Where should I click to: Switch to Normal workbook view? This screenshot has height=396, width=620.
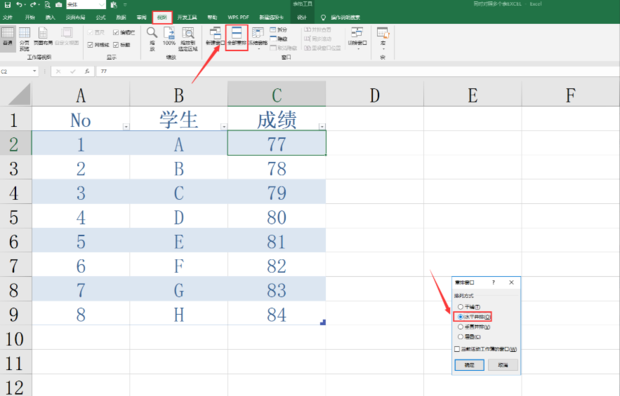(x=8, y=38)
